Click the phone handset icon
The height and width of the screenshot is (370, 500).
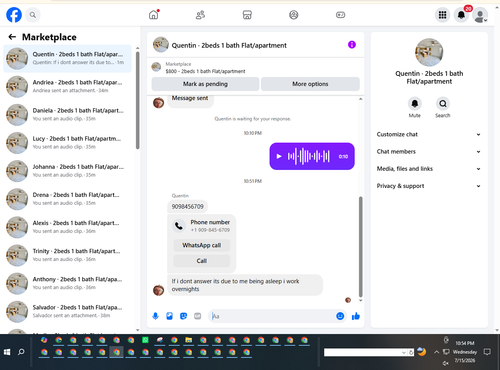tap(179, 226)
